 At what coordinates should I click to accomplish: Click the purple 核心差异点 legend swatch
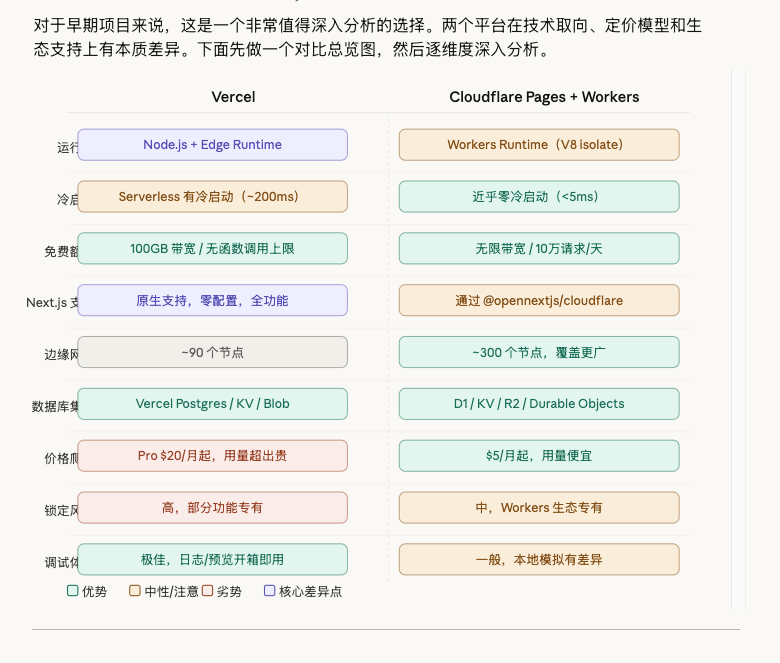coord(270,590)
